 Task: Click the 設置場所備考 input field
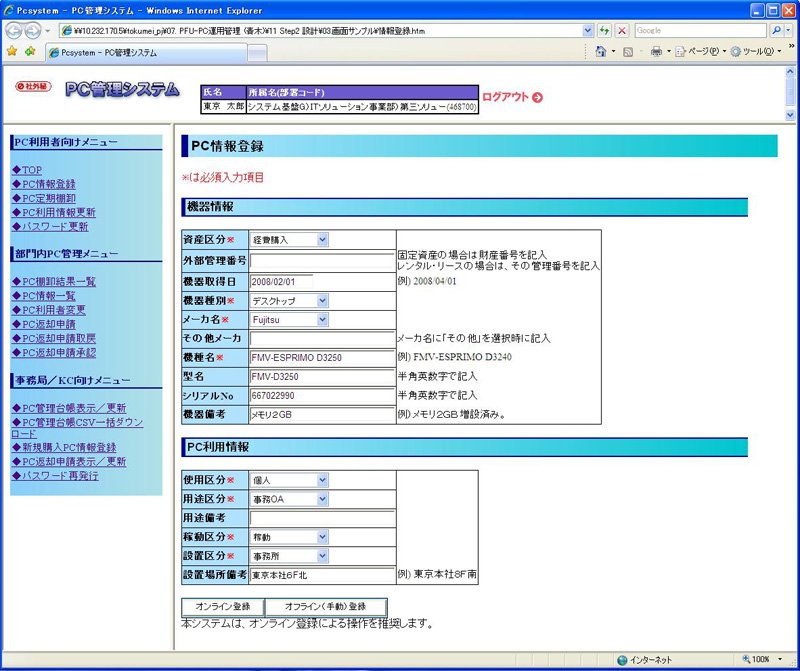(322, 575)
